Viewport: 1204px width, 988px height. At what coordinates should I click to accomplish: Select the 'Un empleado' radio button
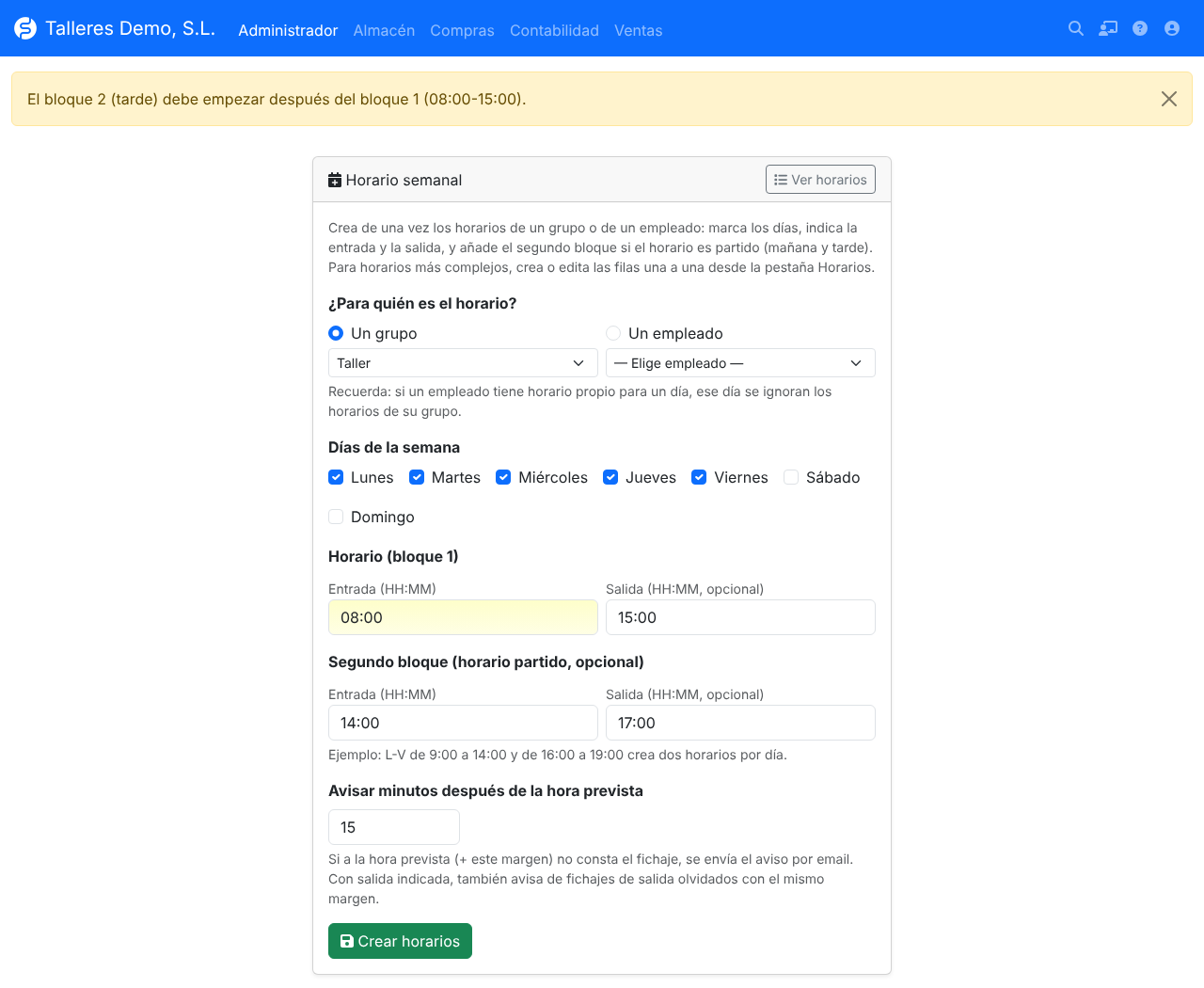click(613, 333)
